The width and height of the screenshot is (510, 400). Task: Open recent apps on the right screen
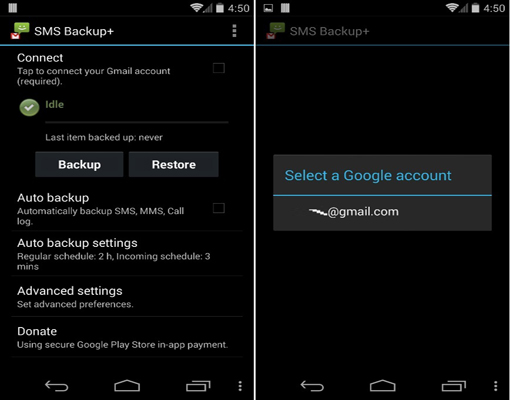(x=454, y=386)
